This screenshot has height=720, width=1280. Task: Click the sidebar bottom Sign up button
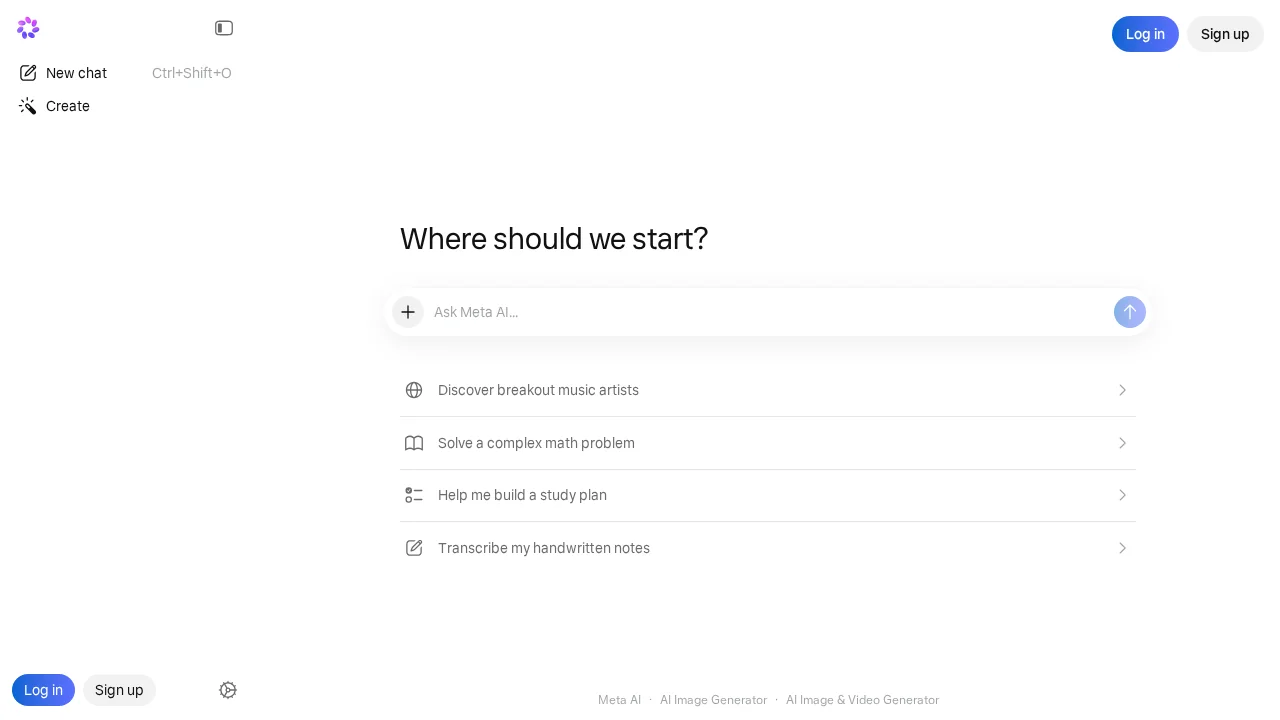click(119, 690)
